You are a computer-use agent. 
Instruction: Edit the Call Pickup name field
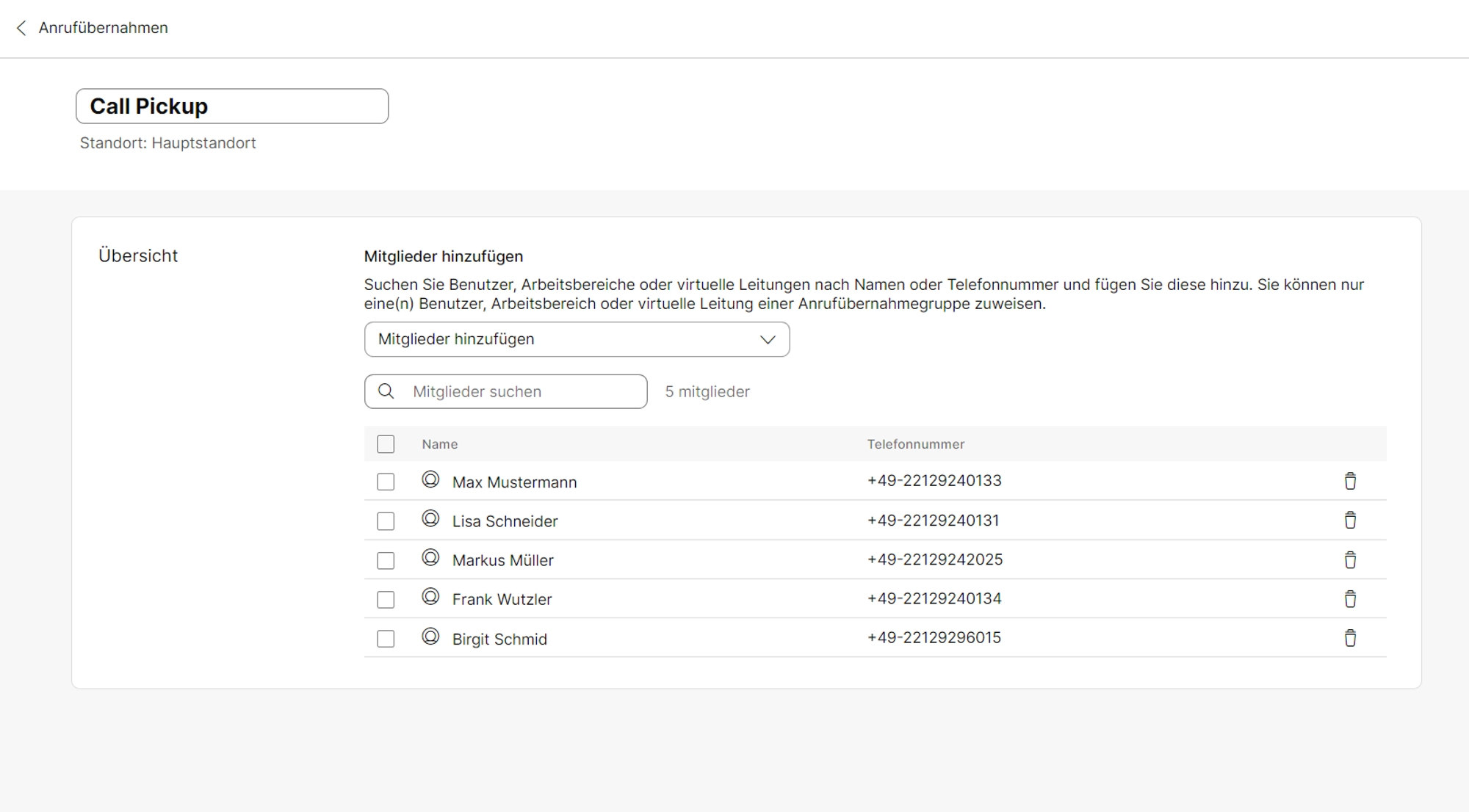click(x=232, y=106)
